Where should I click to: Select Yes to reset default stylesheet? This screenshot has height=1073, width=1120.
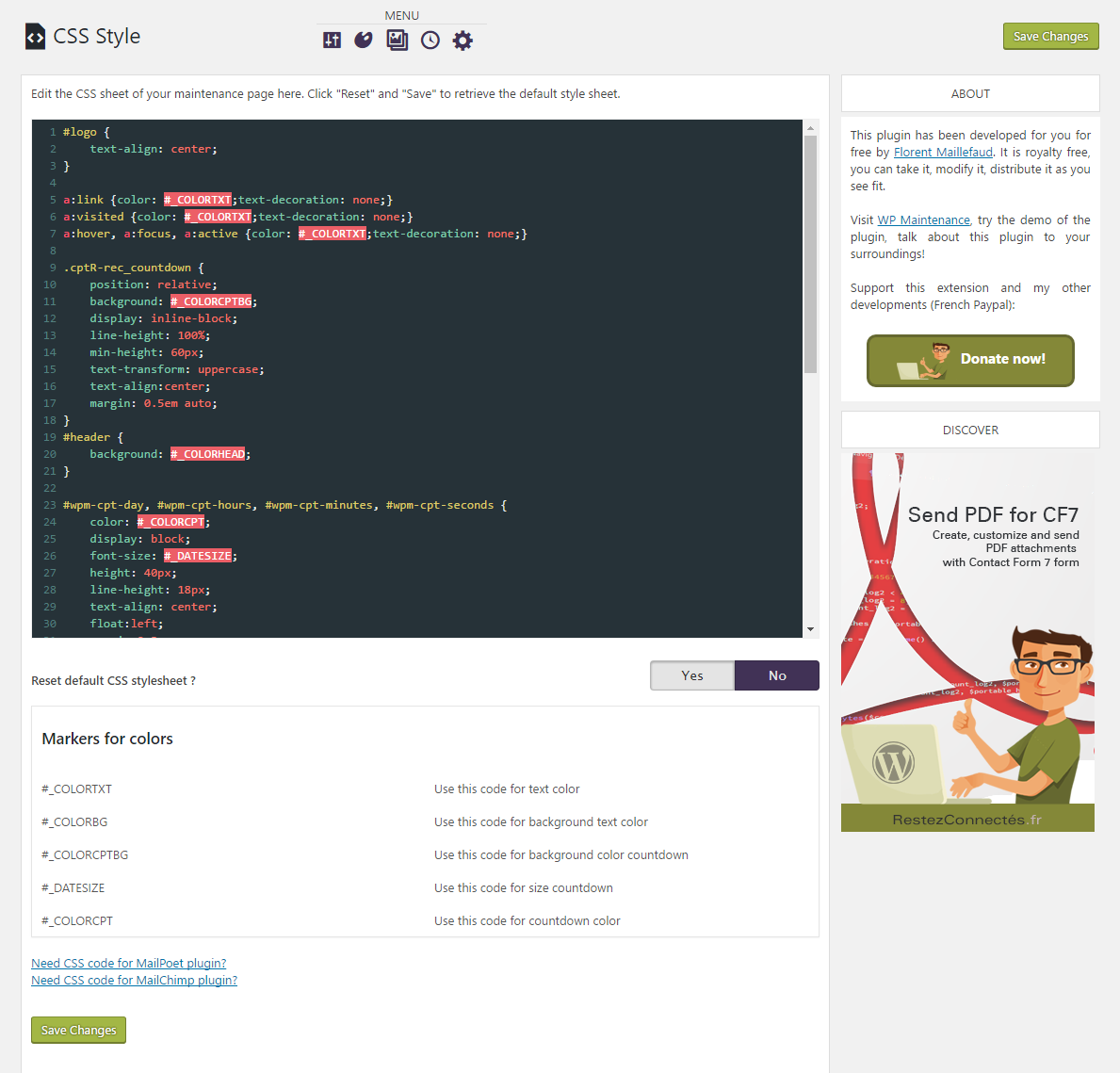(692, 675)
